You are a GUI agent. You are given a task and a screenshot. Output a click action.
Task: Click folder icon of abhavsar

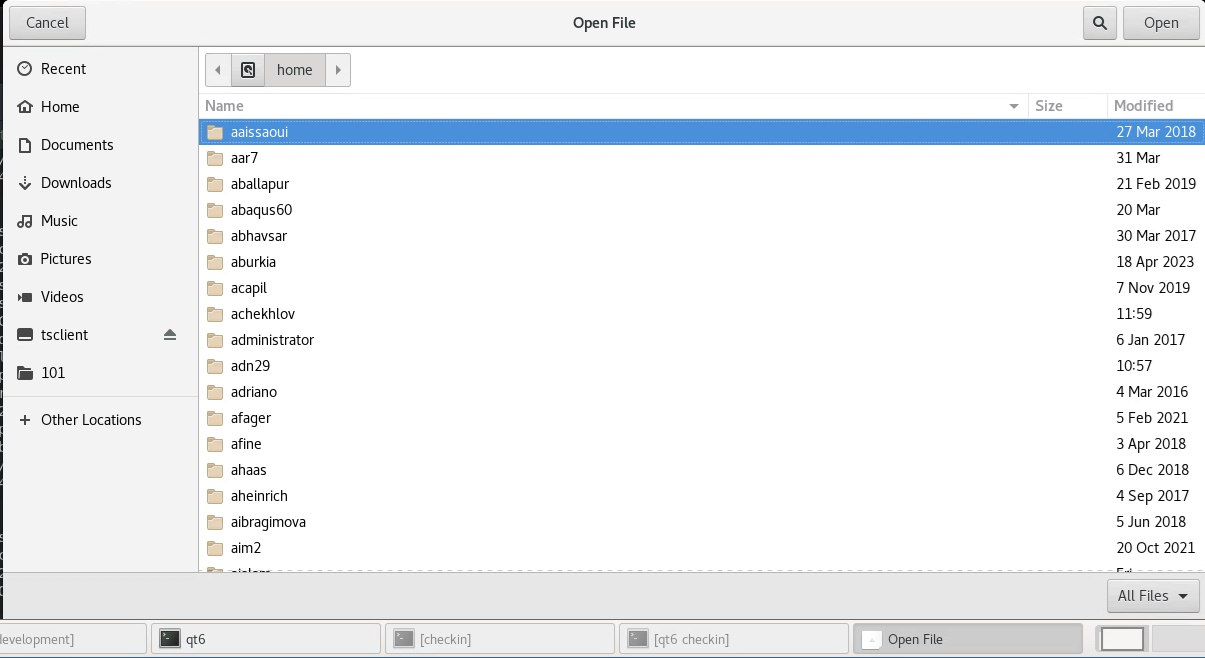214,236
